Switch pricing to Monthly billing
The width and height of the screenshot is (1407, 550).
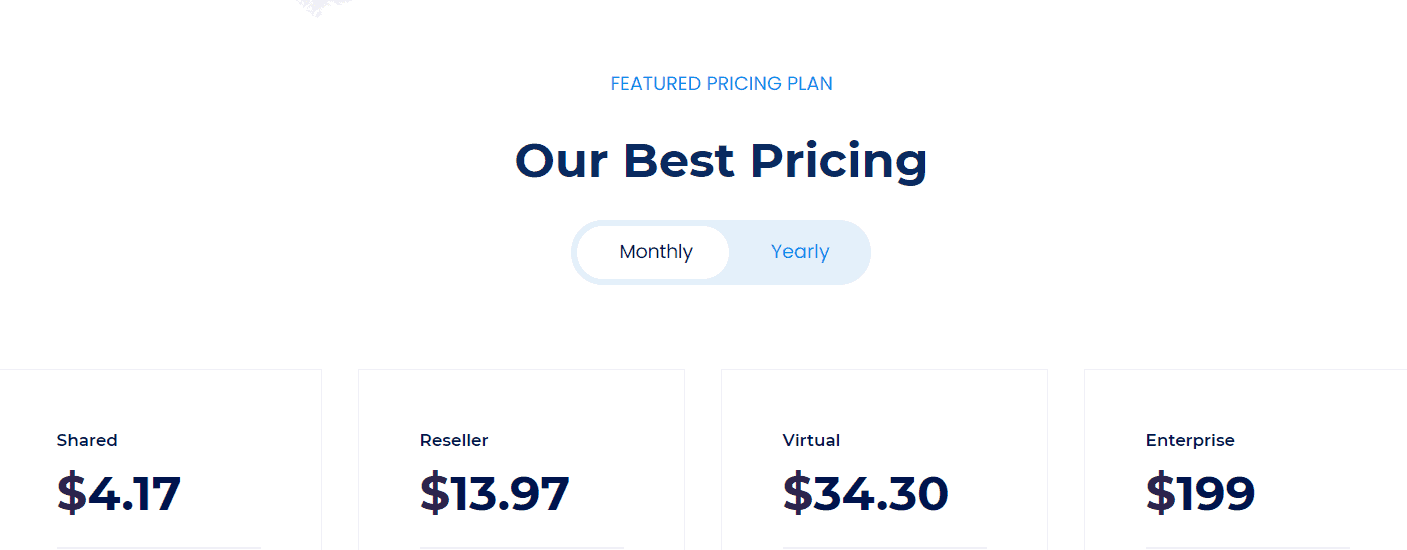coord(654,252)
